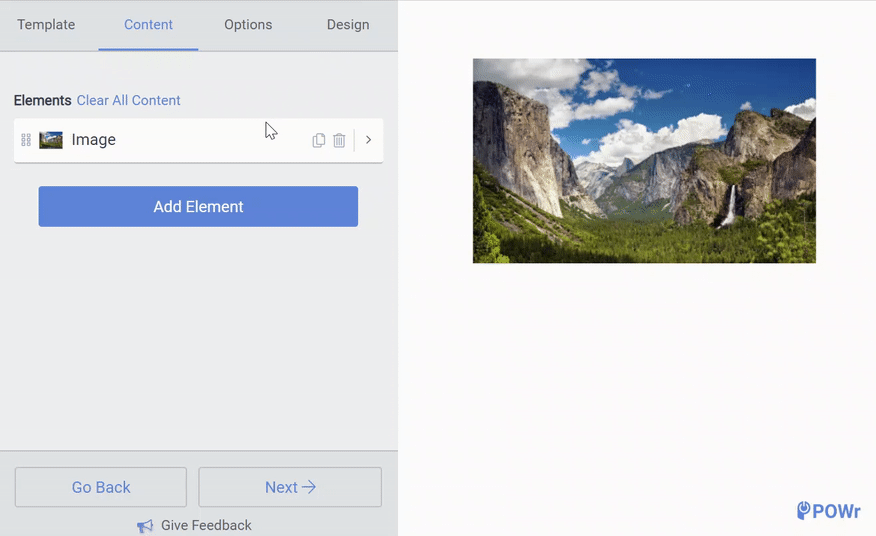Open the Content tab
The image size is (876, 536).
coord(148,25)
